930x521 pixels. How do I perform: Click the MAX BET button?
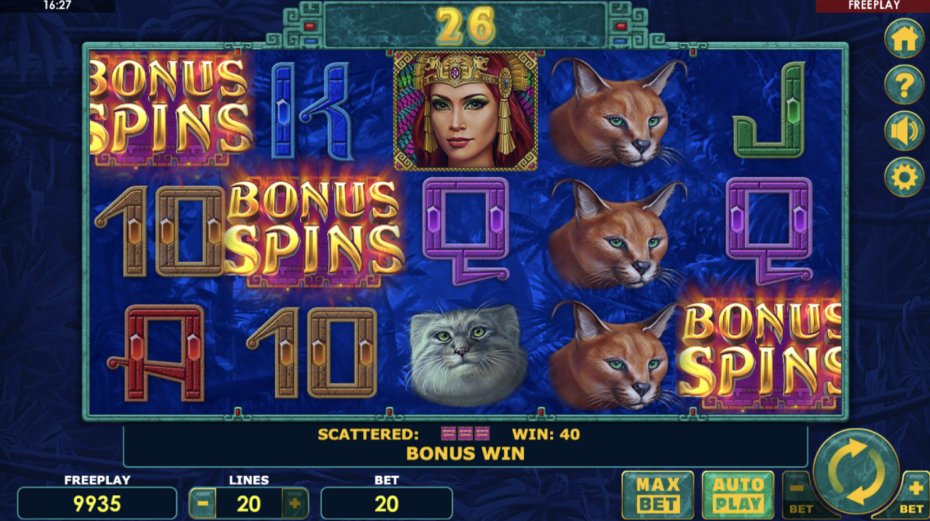(x=658, y=495)
